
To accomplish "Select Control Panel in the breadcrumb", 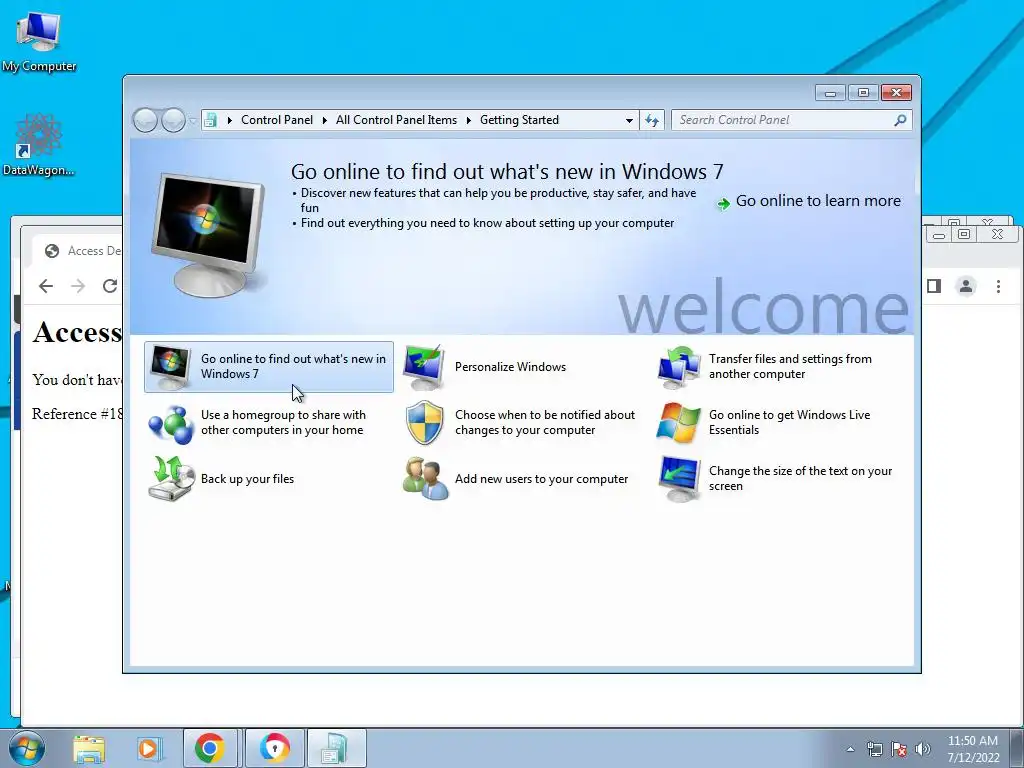I will pos(277,120).
